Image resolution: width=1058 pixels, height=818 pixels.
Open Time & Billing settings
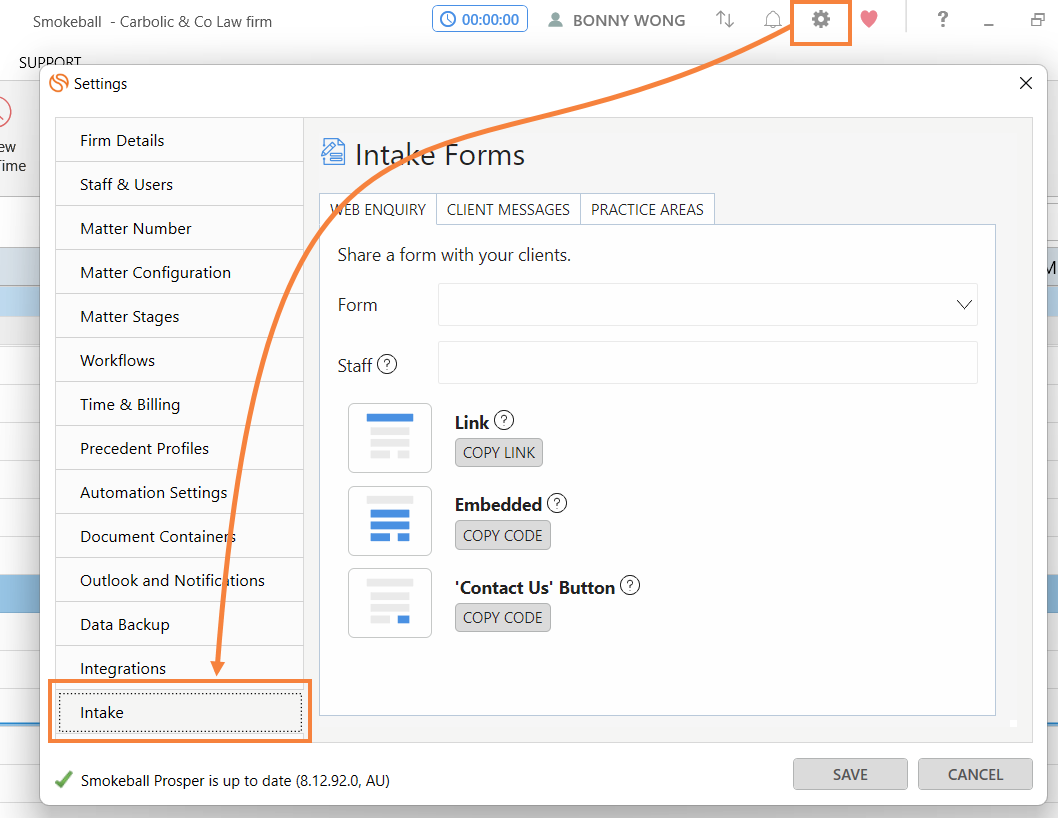coord(179,404)
